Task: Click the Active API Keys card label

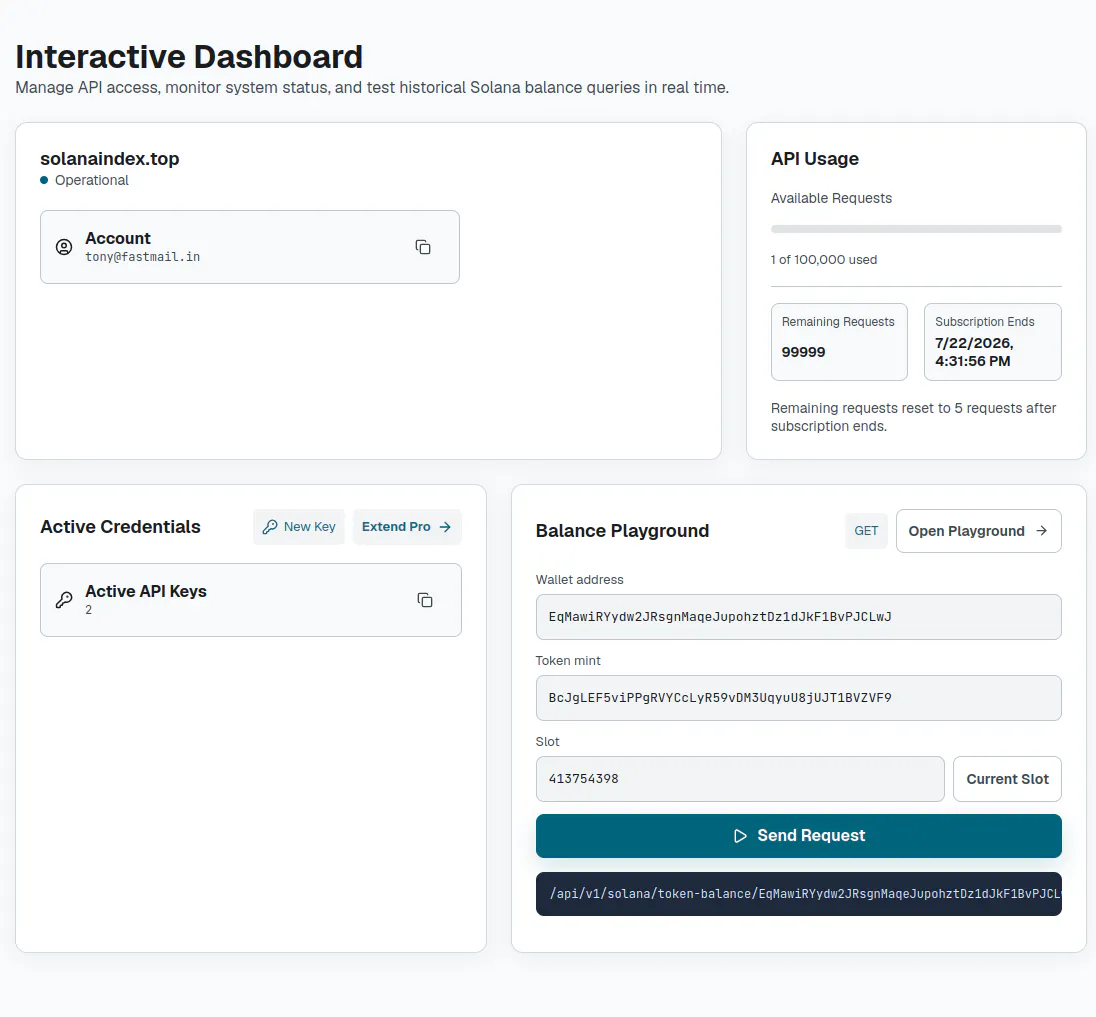Action: pos(146,591)
